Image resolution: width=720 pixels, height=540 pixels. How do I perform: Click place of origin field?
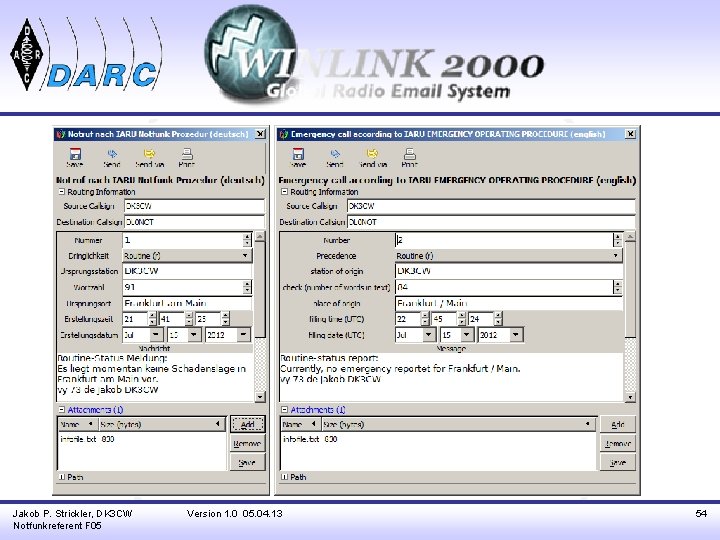[x=509, y=303]
